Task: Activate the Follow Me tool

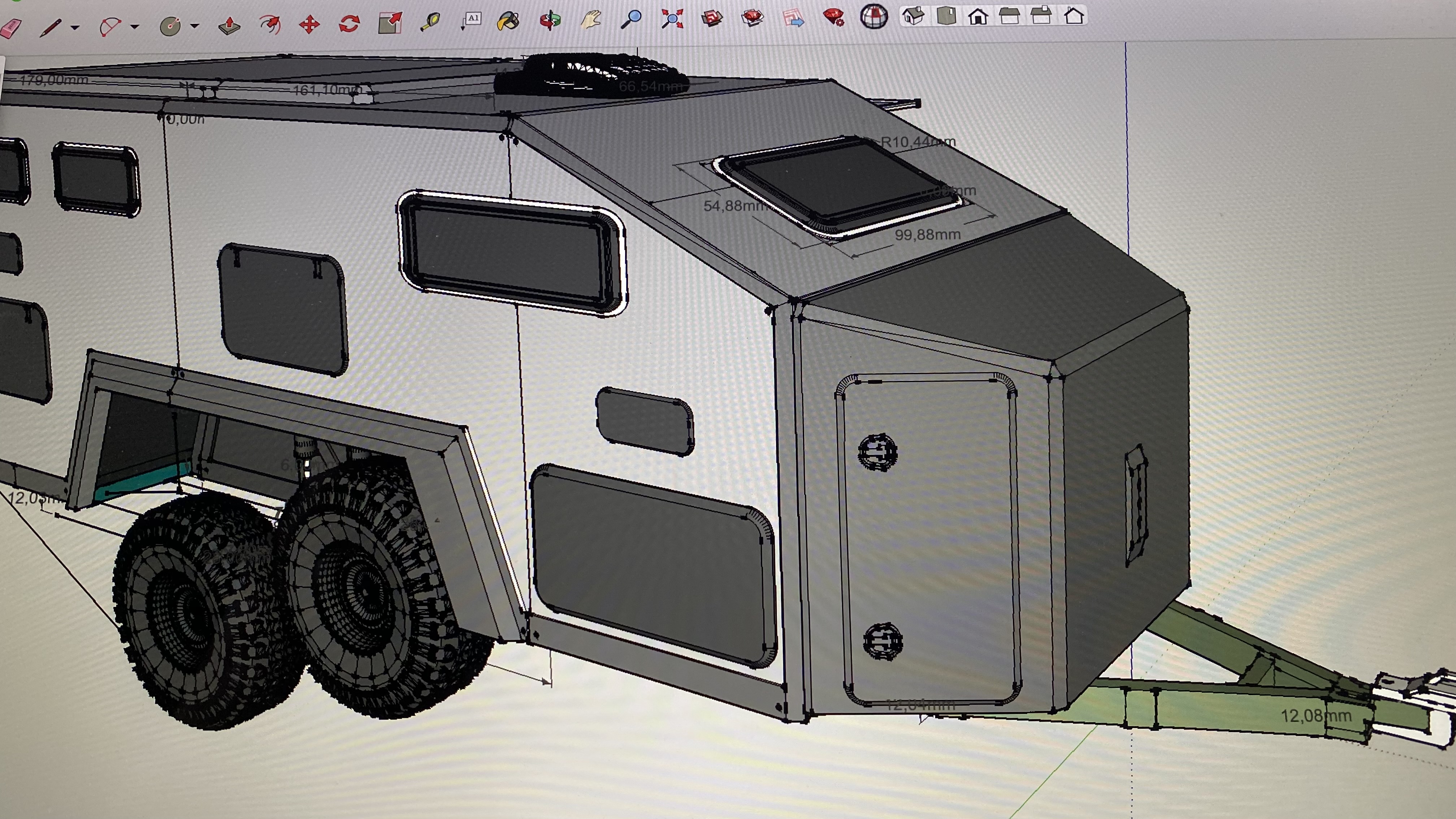Action: (270, 24)
